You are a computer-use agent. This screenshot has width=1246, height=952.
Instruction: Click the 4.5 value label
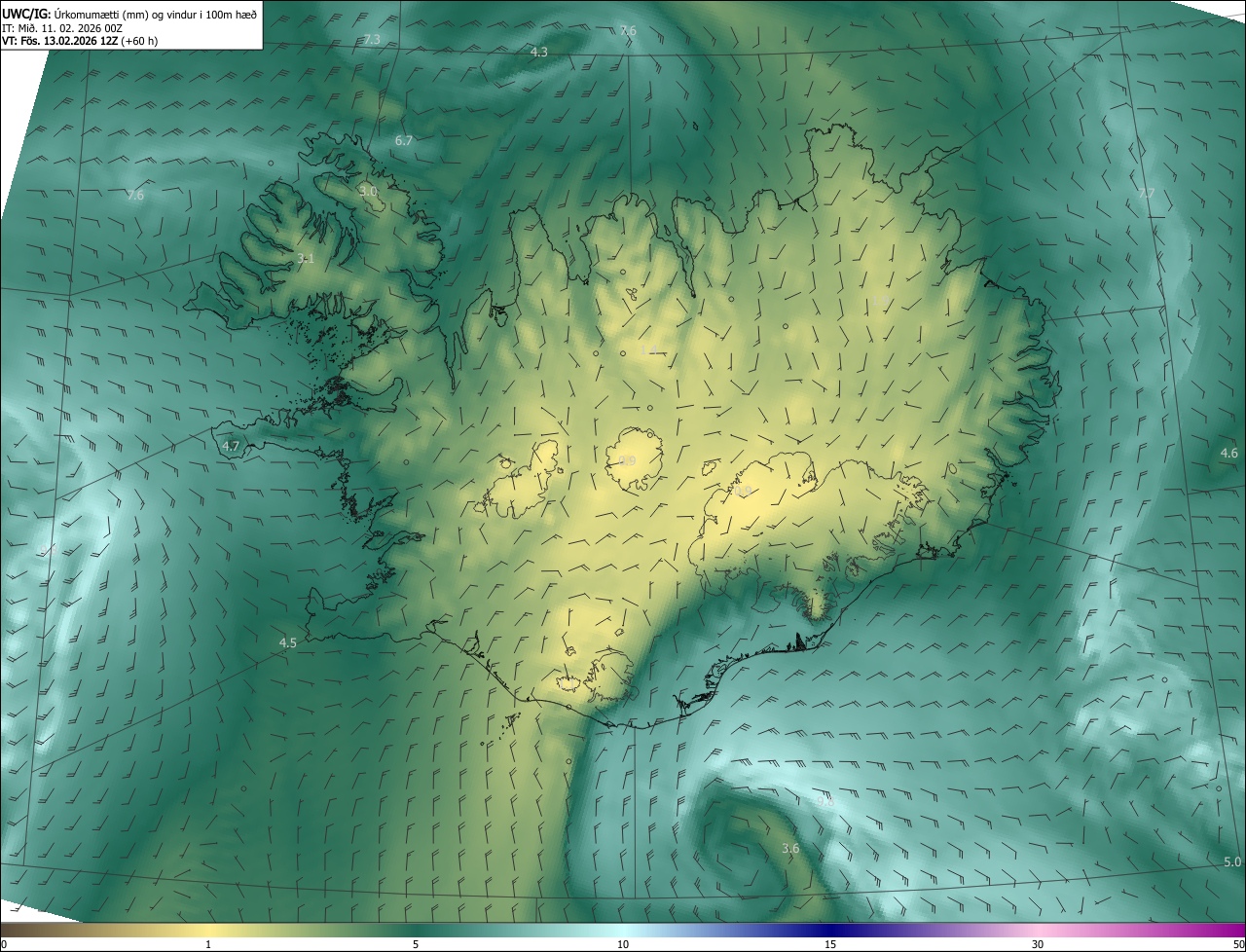coord(288,642)
